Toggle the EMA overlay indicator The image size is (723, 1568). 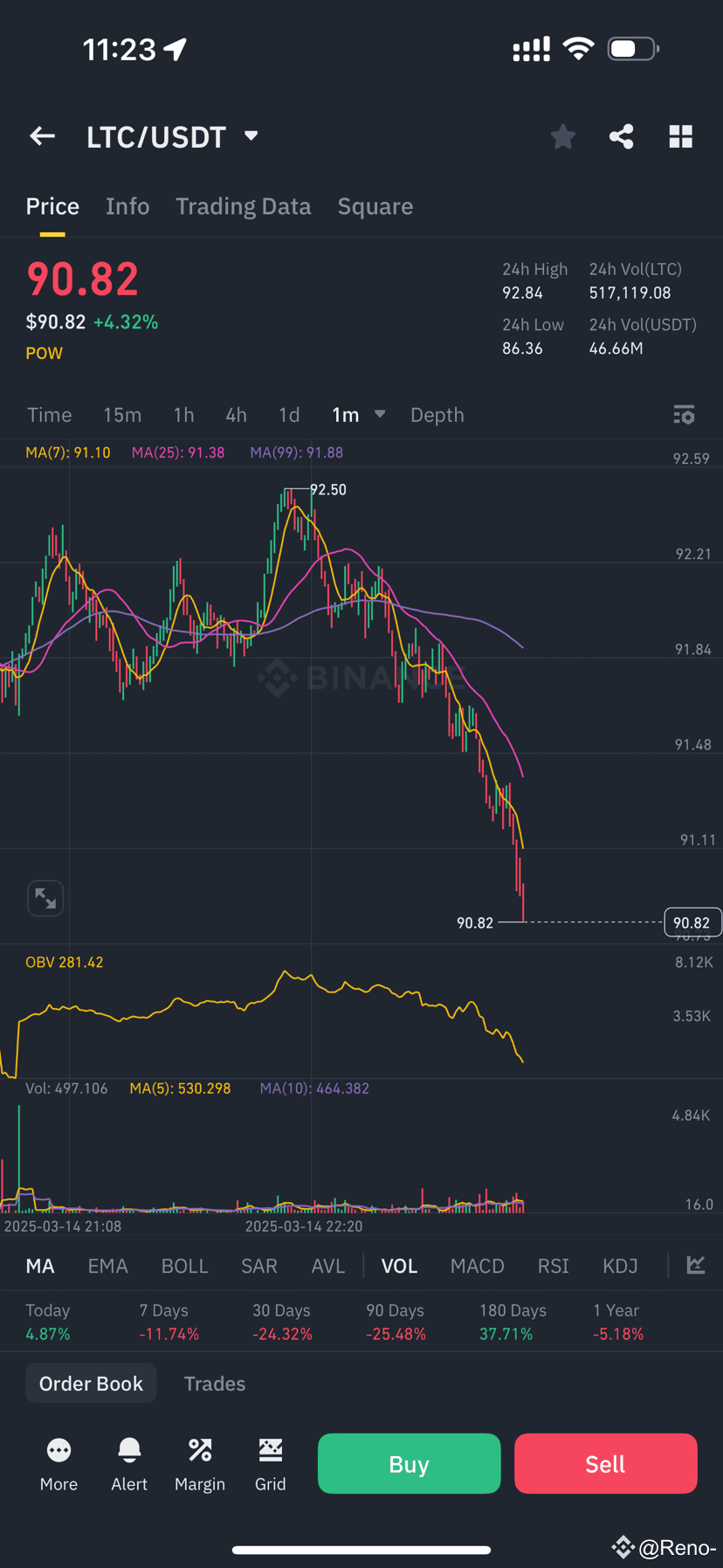pyautogui.click(x=108, y=1266)
